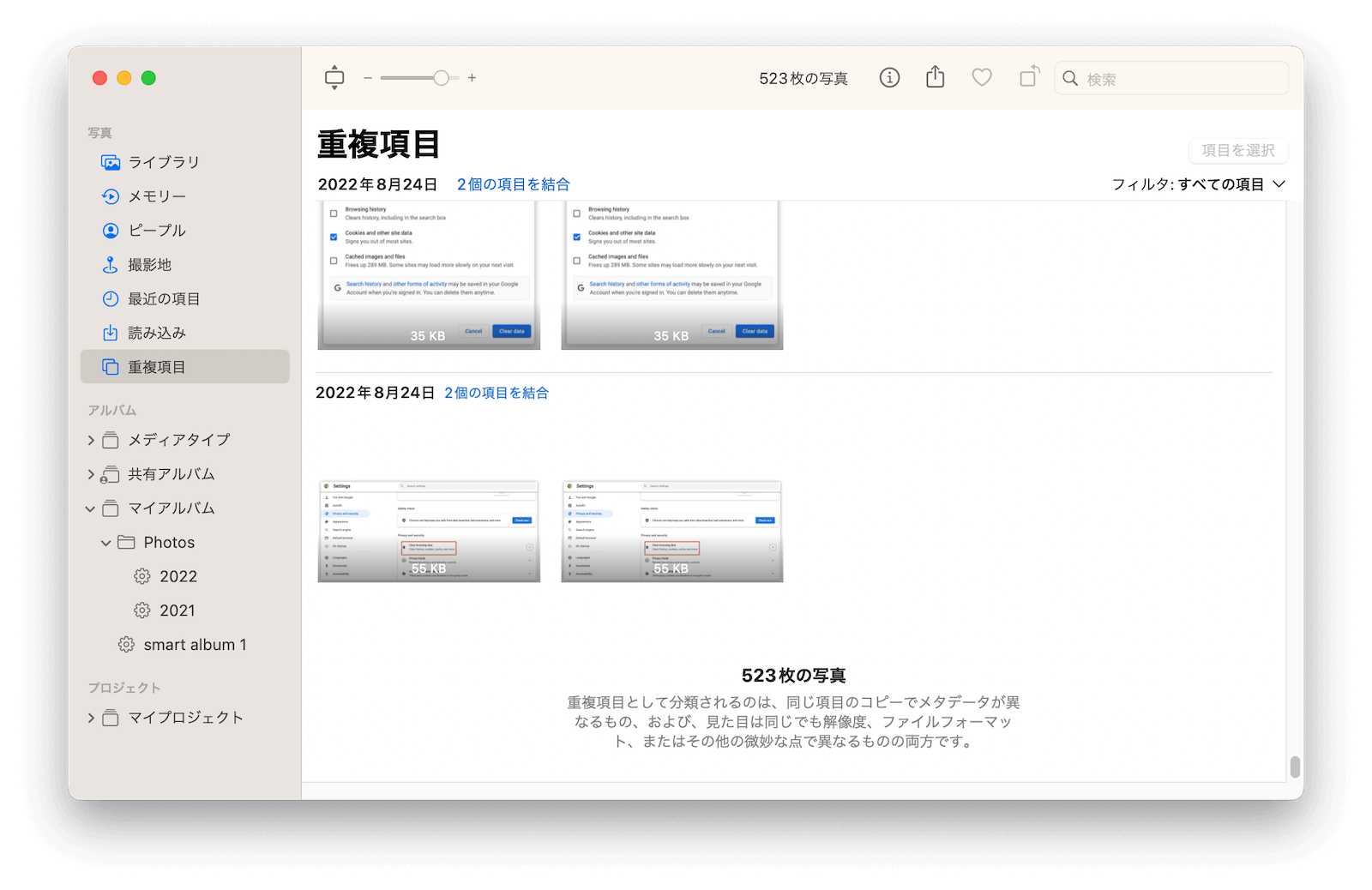This screenshot has width=1372, height=890.
Task: Collapse the Photos folder disclosure arrow
Action: [106, 543]
